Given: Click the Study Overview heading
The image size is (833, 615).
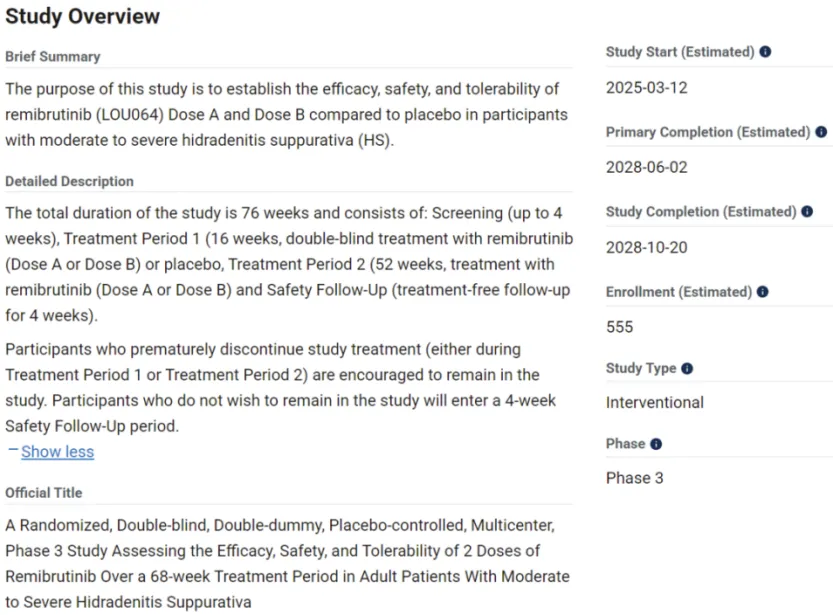Looking at the screenshot, I should tap(82, 16).
